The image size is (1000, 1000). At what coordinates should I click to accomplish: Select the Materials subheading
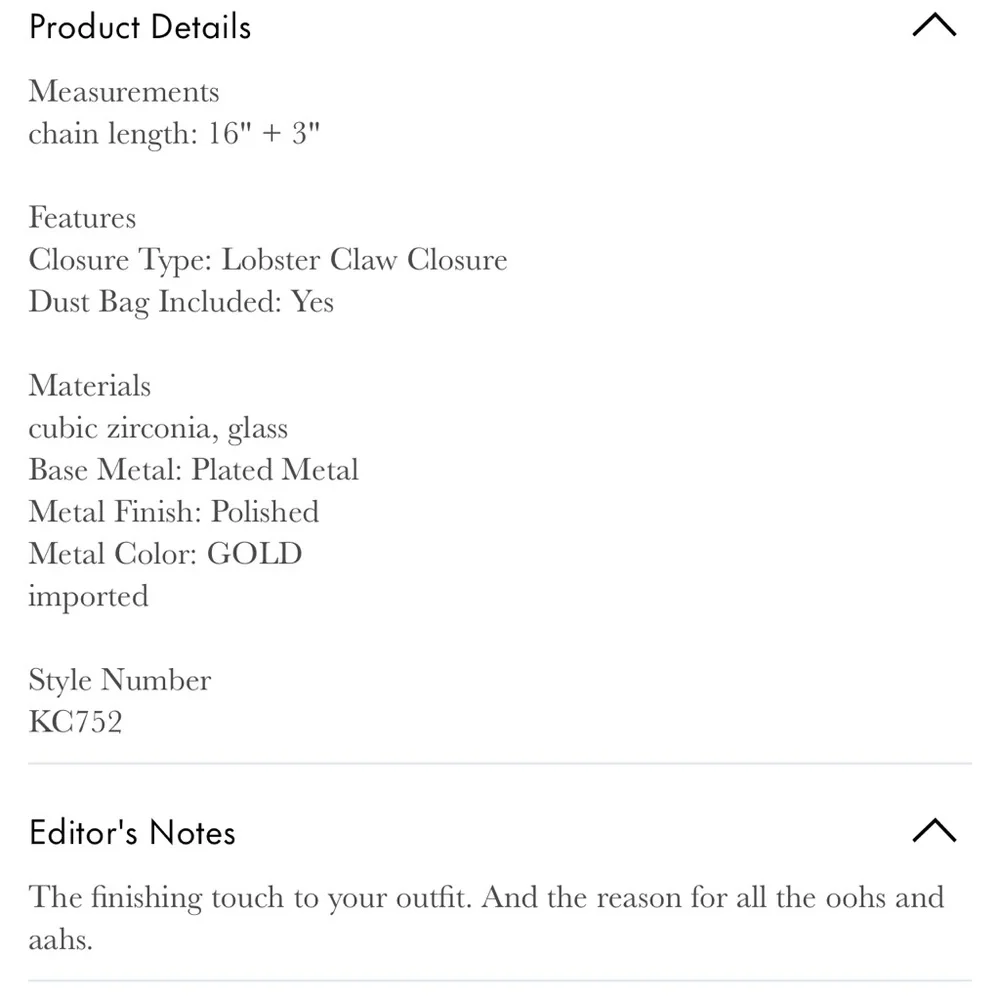point(90,386)
